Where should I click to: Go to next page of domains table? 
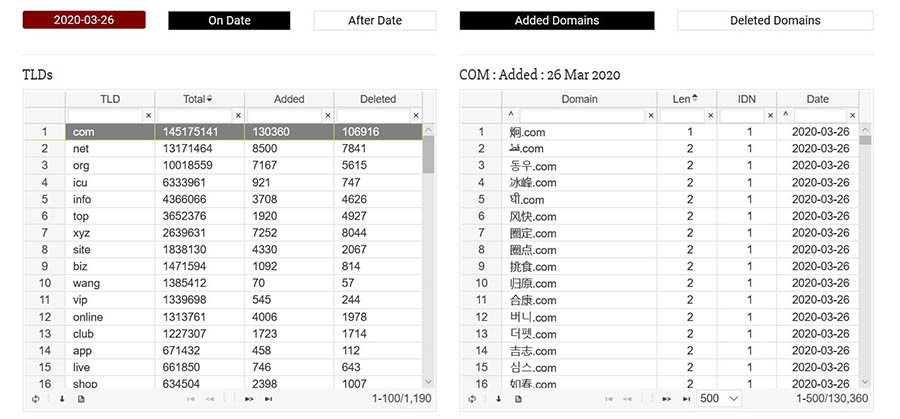pyautogui.click(x=666, y=399)
